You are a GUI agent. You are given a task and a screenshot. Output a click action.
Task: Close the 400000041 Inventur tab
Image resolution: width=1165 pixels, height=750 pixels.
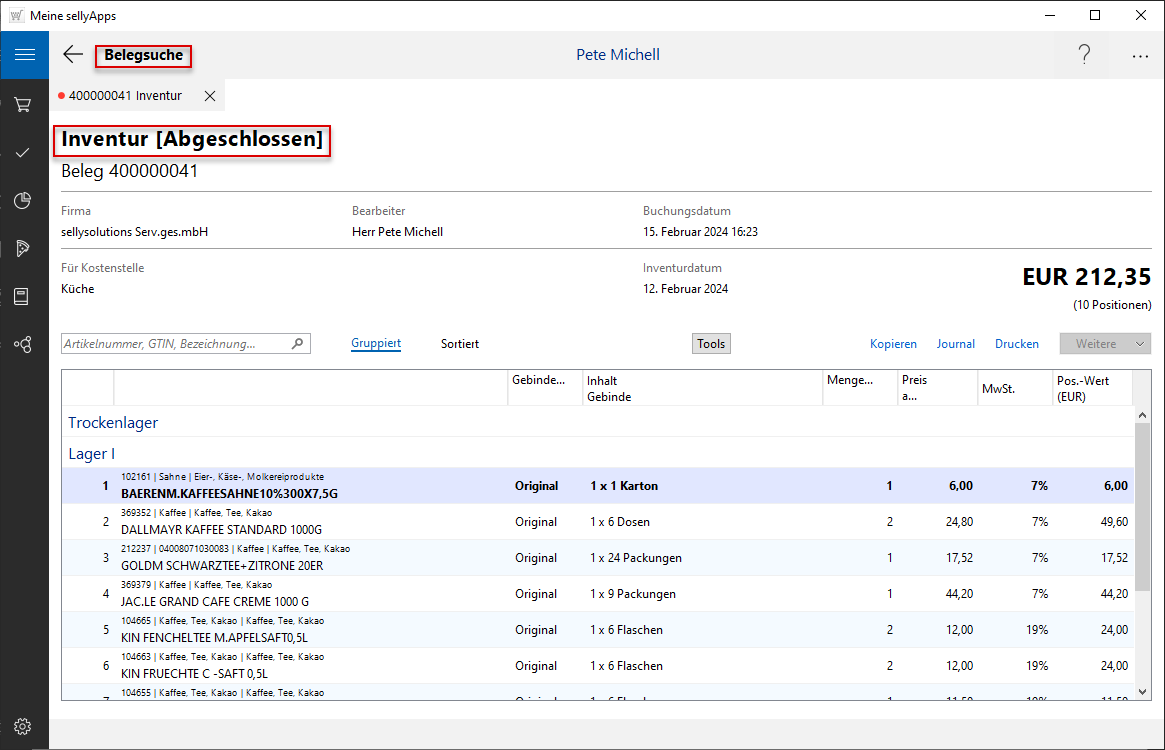(210, 96)
